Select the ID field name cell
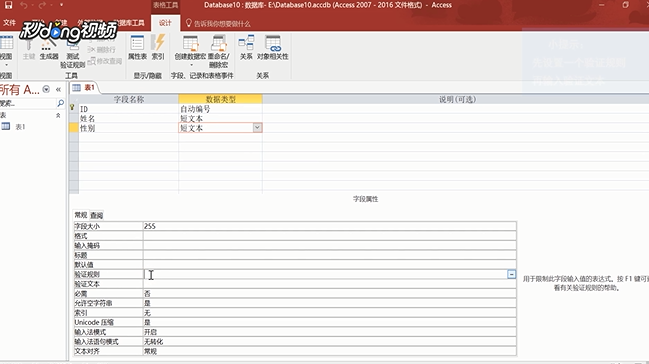Image resolution: width=649 pixels, height=364 pixels. [x=129, y=109]
